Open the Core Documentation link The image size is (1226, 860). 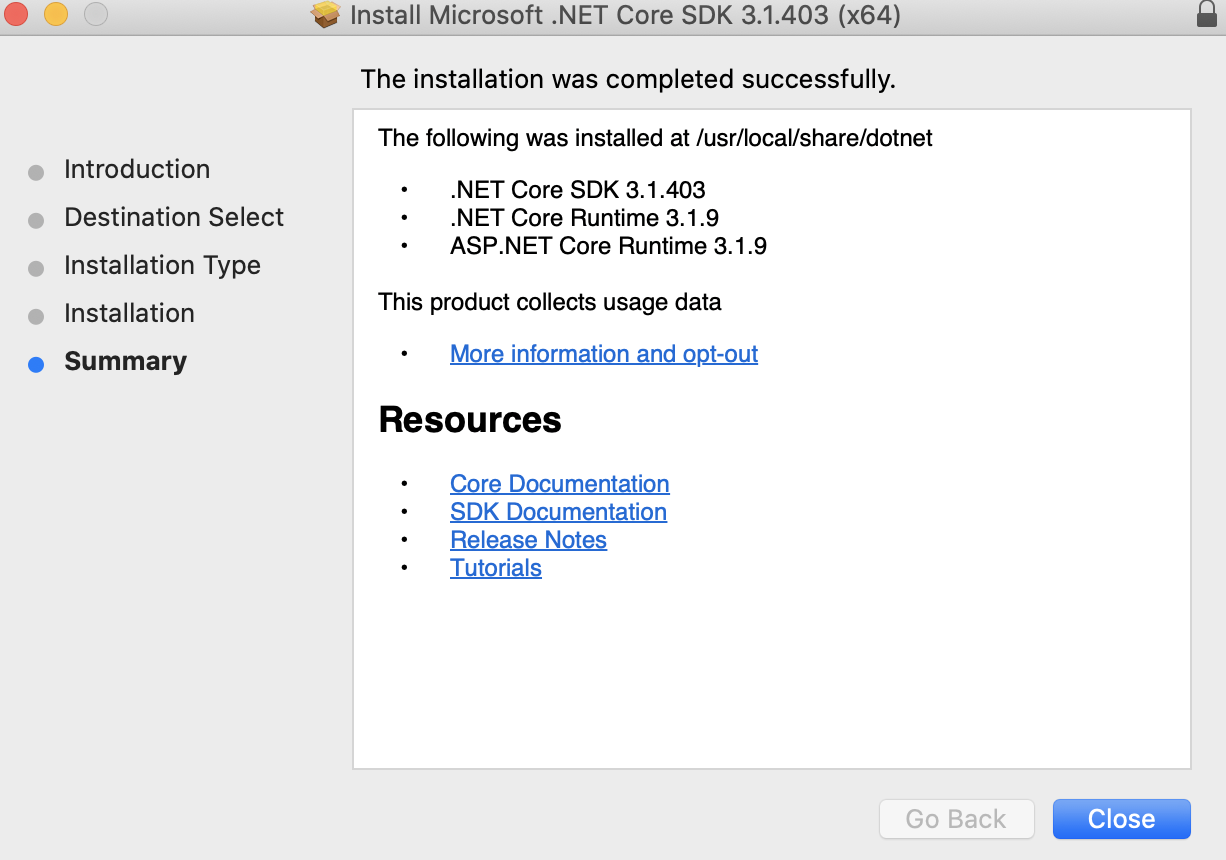(x=560, y=484)
